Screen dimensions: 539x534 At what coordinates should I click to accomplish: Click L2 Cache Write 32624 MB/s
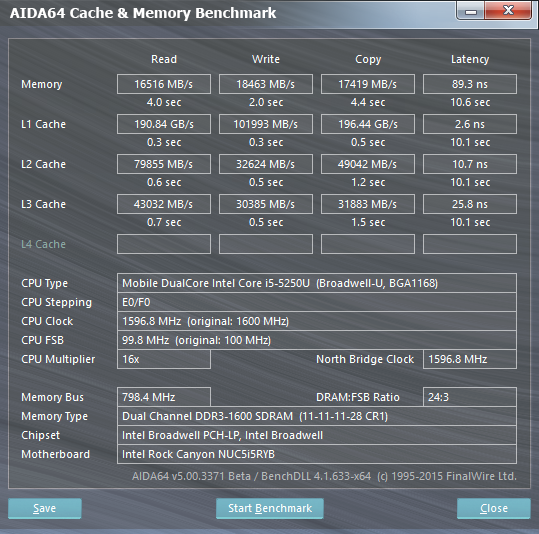coord(266,164)
